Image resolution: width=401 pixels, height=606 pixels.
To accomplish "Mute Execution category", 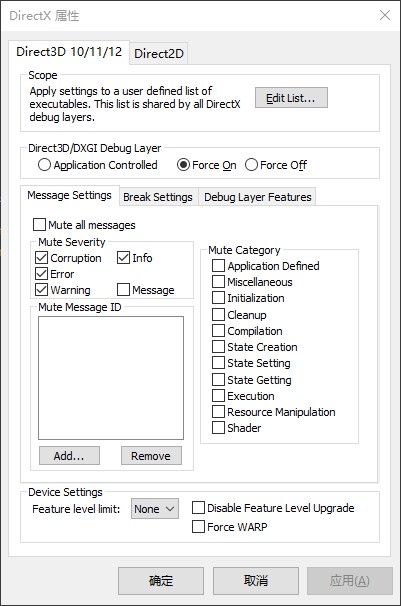I will (x=243, y=396).
